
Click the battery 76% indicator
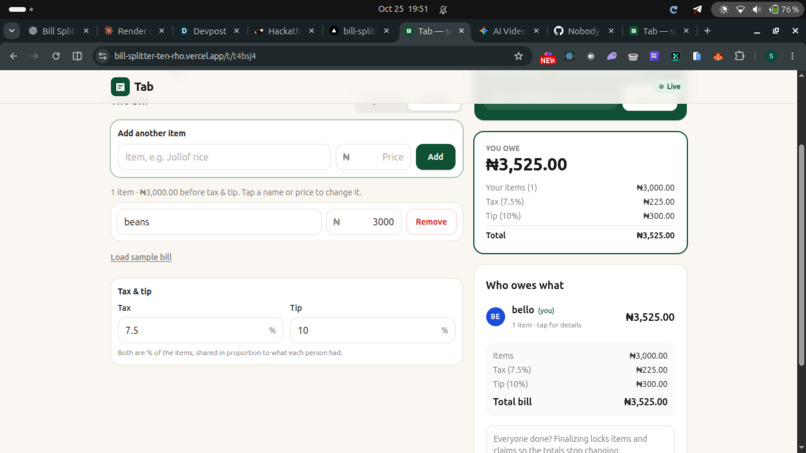(783, 9)
